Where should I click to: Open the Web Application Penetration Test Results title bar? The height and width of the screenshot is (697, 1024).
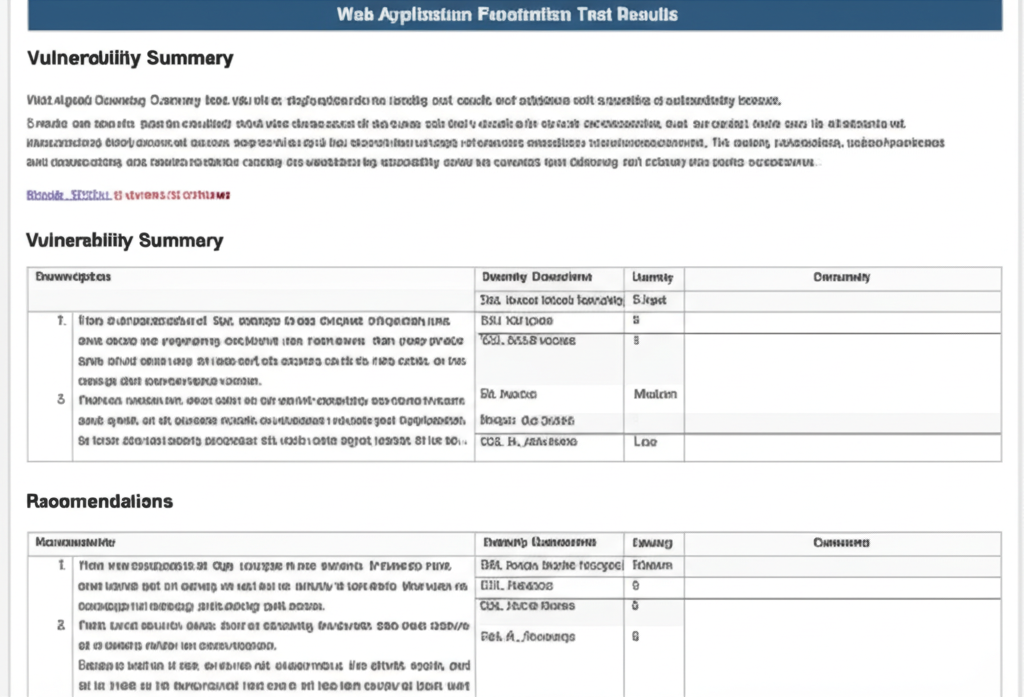click(x=512, y=14)
